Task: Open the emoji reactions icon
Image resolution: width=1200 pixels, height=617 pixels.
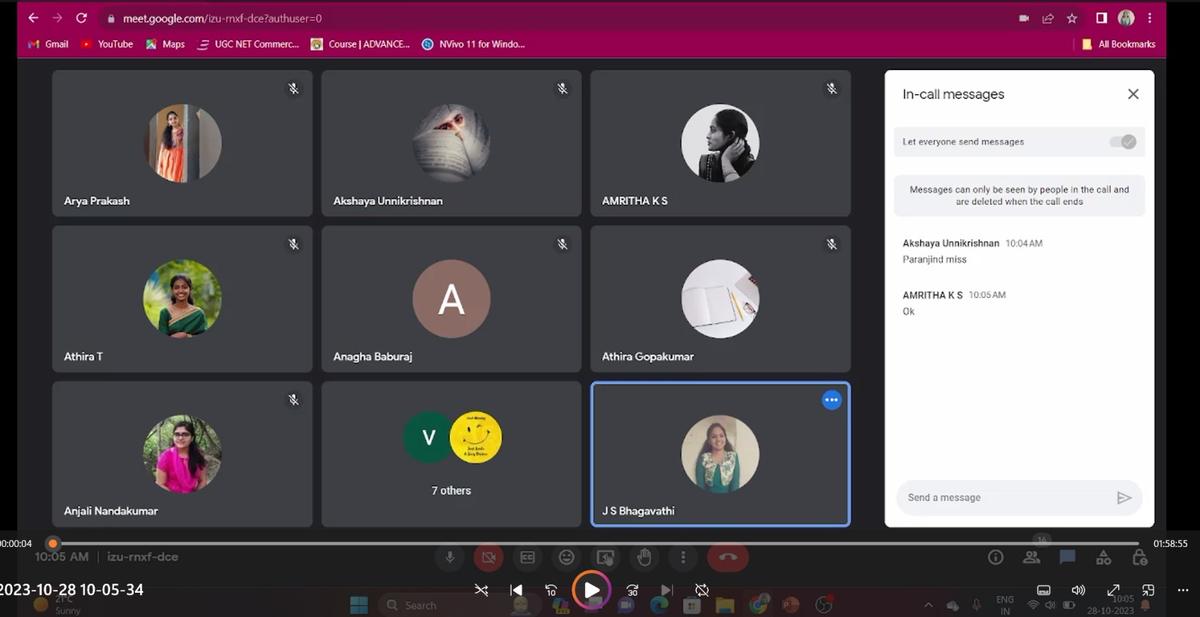Action: coord(567,557)
